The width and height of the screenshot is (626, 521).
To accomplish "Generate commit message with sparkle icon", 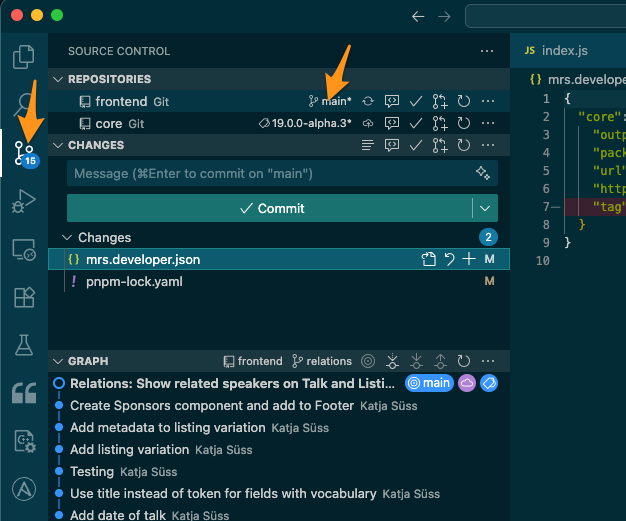I will pos(484,173).
